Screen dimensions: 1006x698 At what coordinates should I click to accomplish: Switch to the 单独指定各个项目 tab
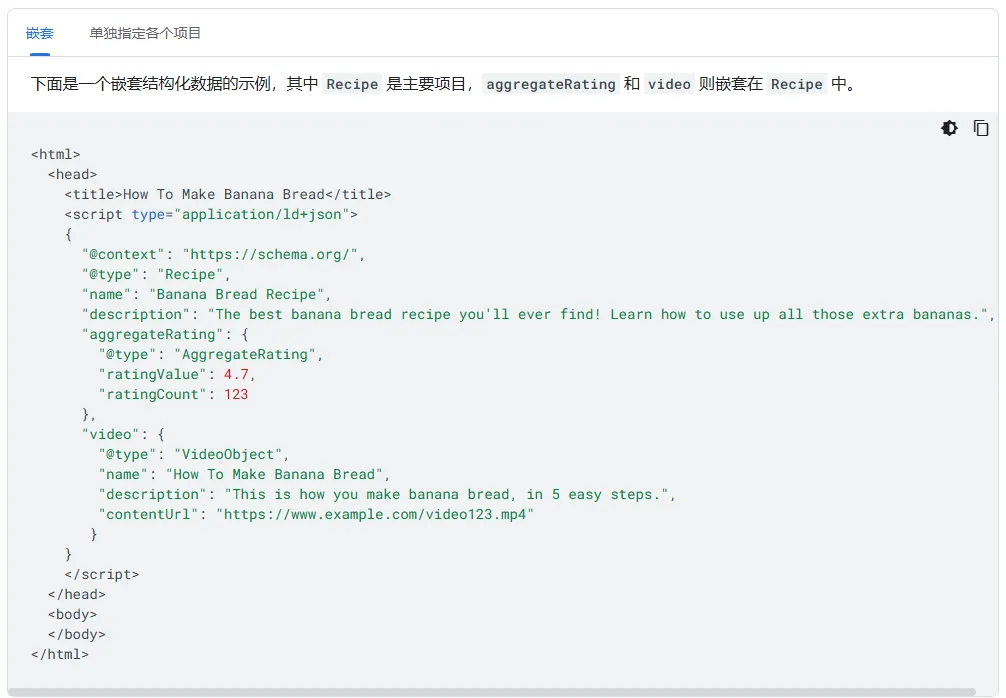pyautogui.click(x=145, y=33)
